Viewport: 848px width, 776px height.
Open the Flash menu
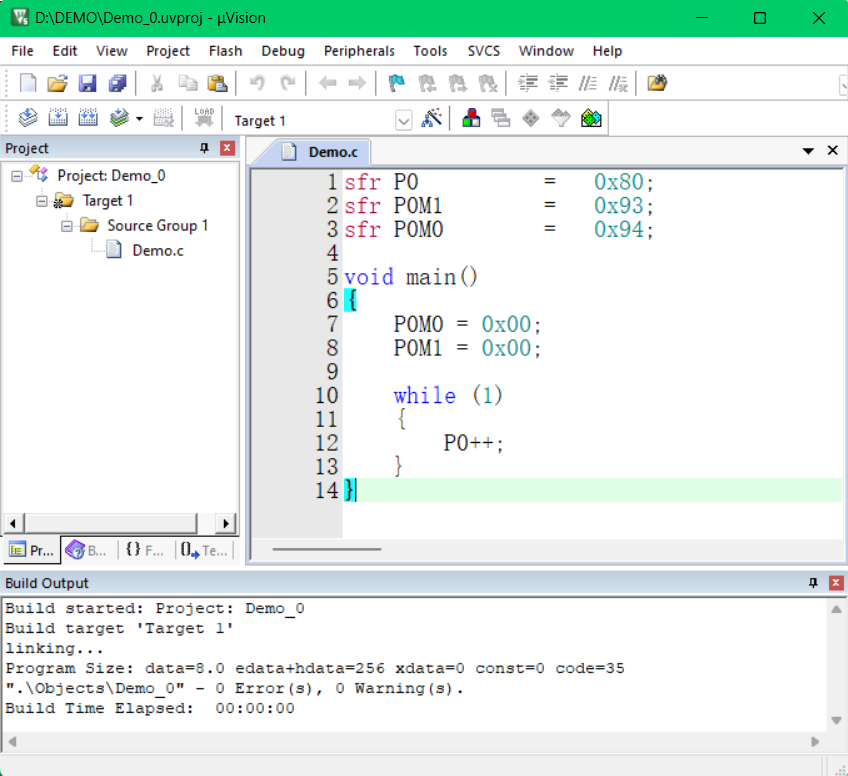coord(226,51)
